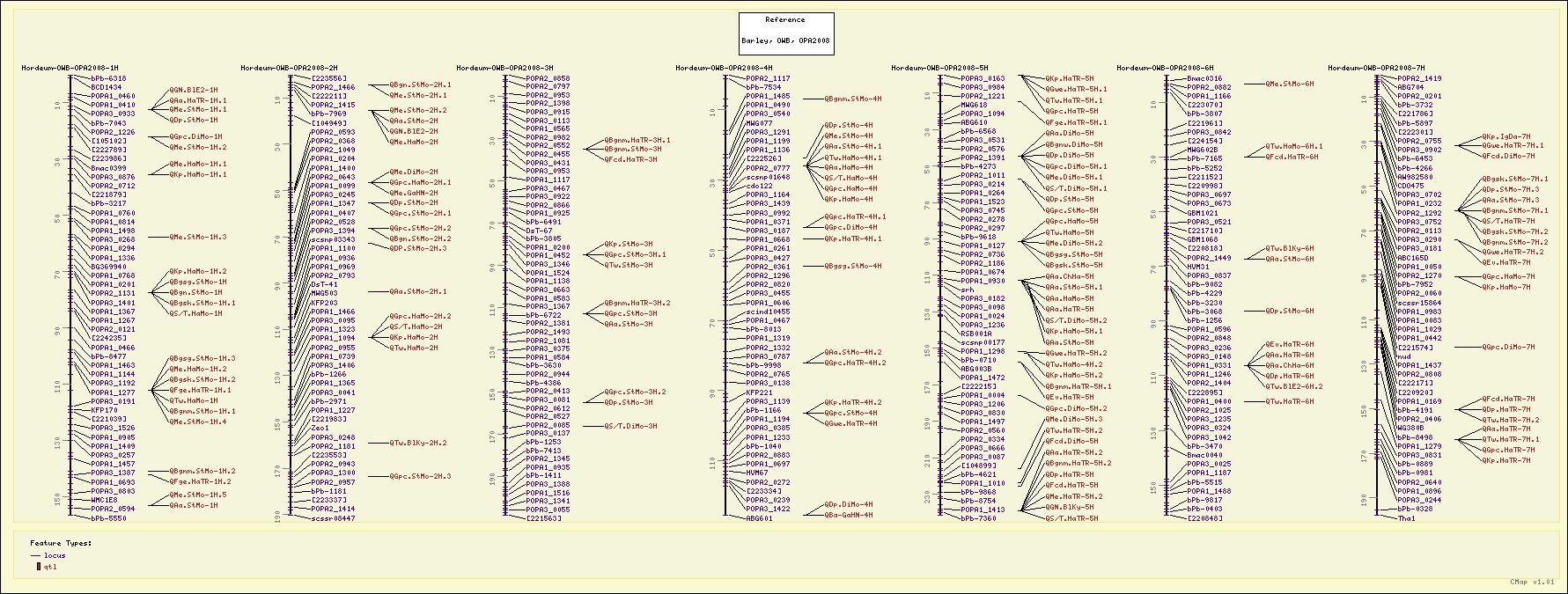This screenshot has width=1568, height=594.
Task: Select marker BCD1434 on chromosome 1H
Action: pyautogui.click(x=107, y=87)
